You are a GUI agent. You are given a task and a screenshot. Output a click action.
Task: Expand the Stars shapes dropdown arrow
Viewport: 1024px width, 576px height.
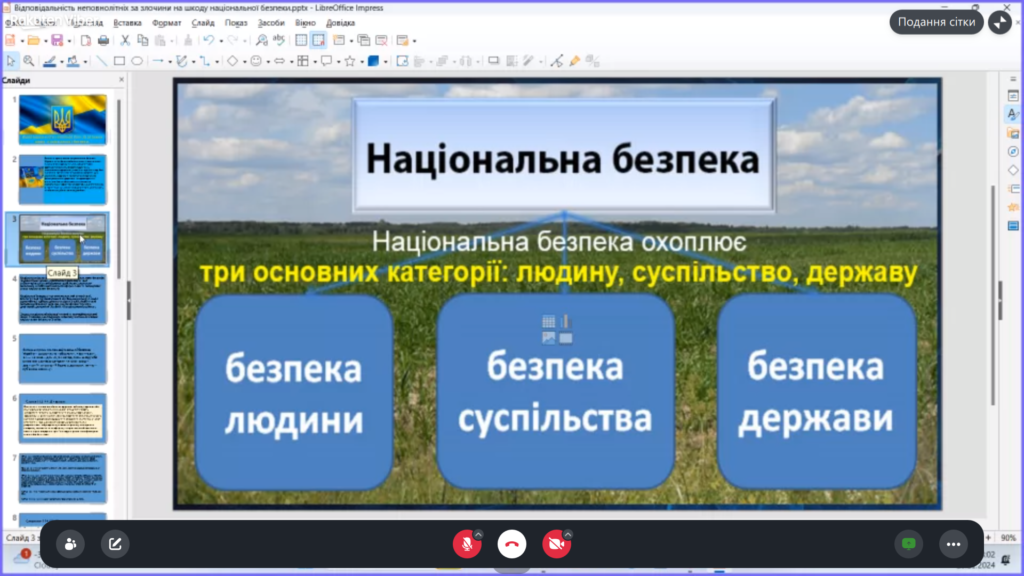(x=361, y=61)
